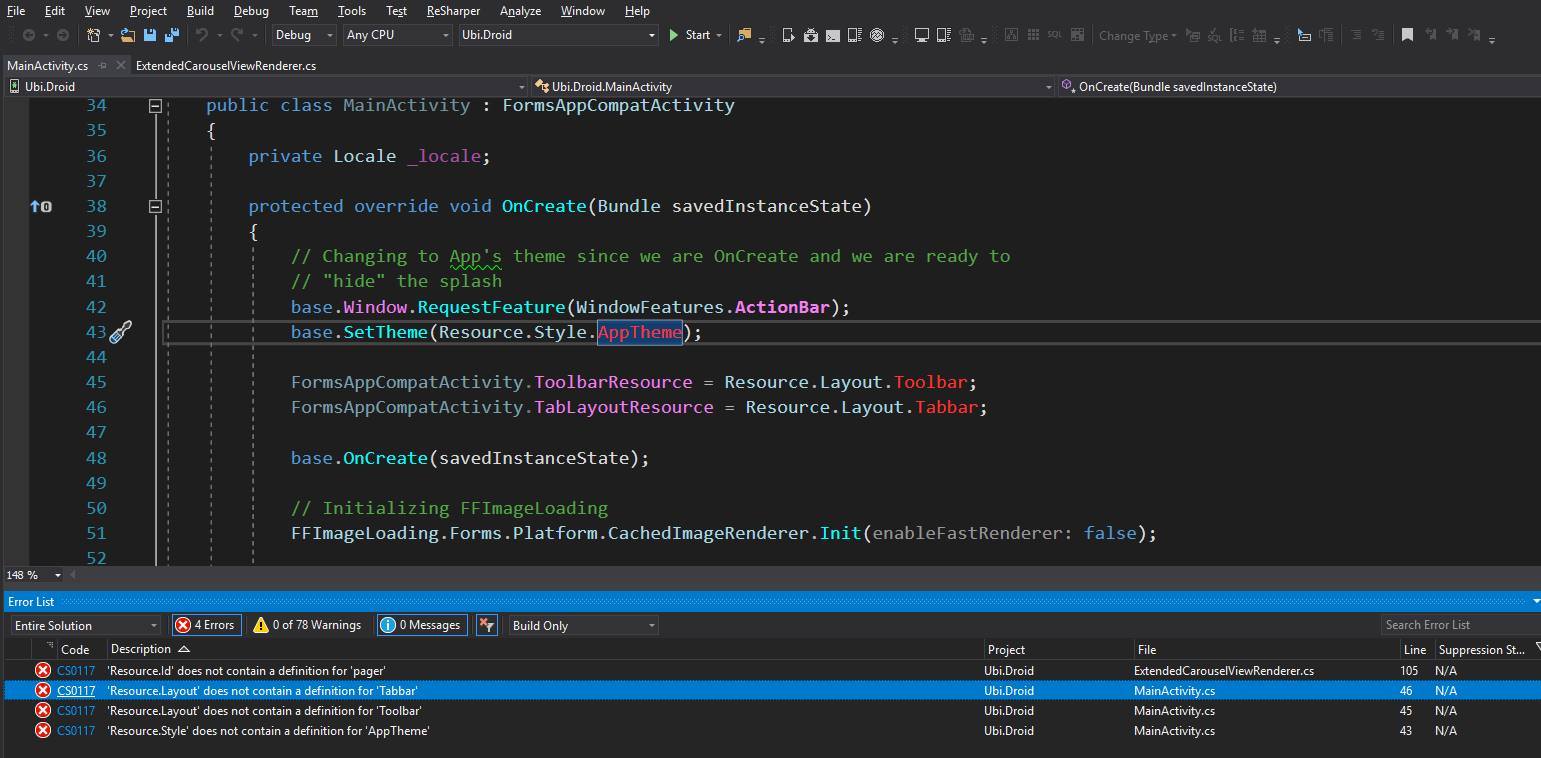This screenshot has width=1541, height=758.
Task: Open the Ubi.Droid startup project dropdown
Action: click(557, 35)
